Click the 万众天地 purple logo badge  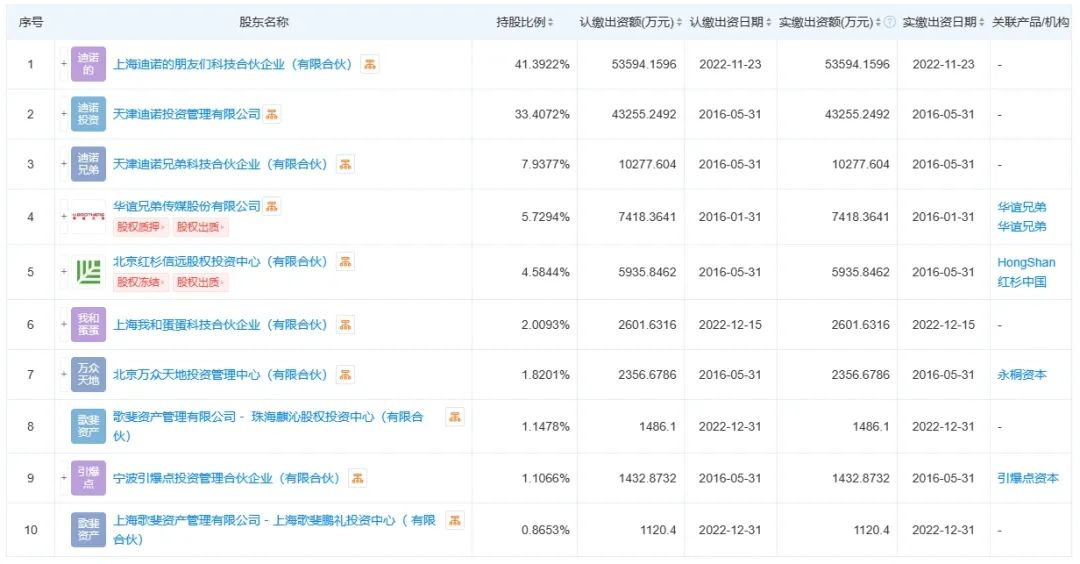click(x=88, y=375)
